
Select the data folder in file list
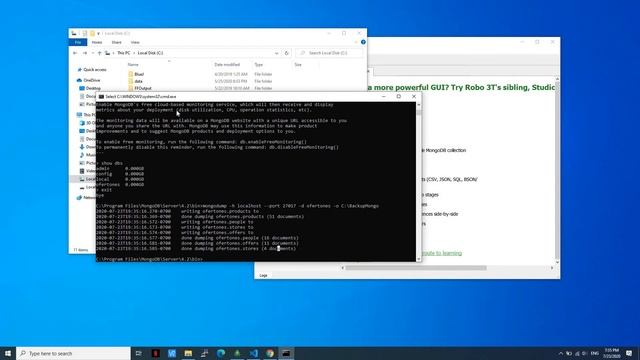click(138, 81)
